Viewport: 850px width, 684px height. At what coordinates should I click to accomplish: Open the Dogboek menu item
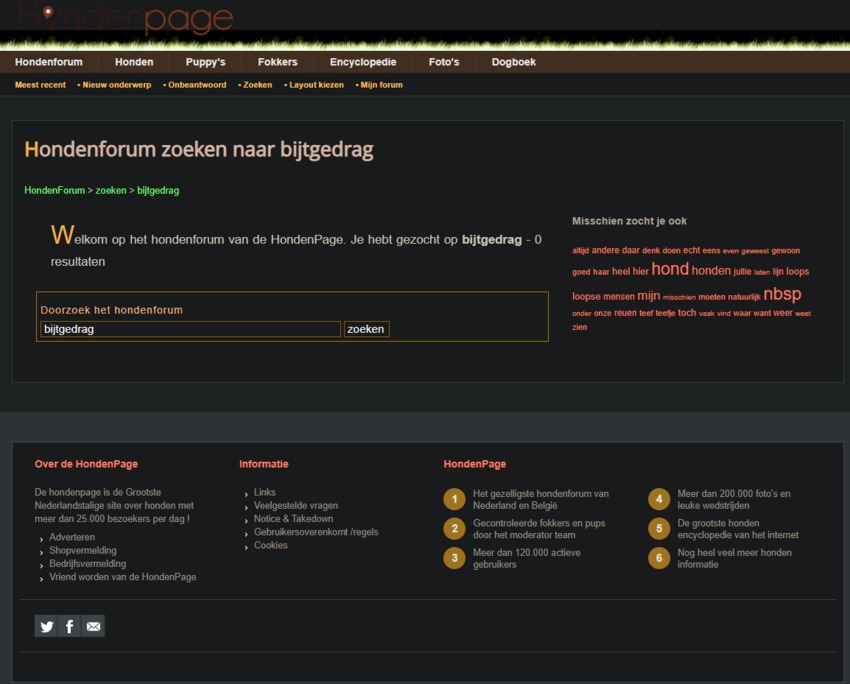514,62
